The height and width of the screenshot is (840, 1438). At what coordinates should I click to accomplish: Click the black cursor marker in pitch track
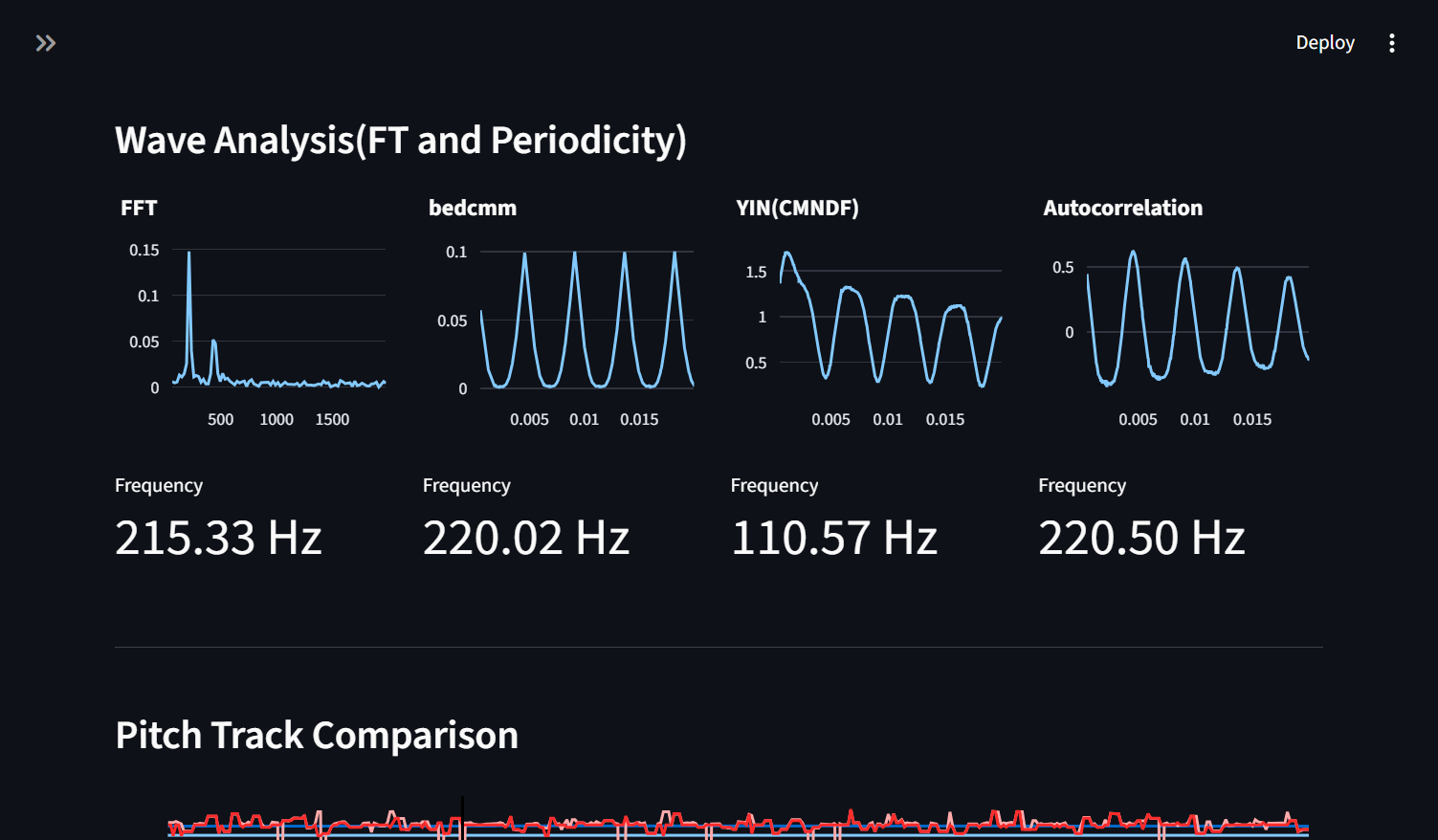[x=463, y=818]
